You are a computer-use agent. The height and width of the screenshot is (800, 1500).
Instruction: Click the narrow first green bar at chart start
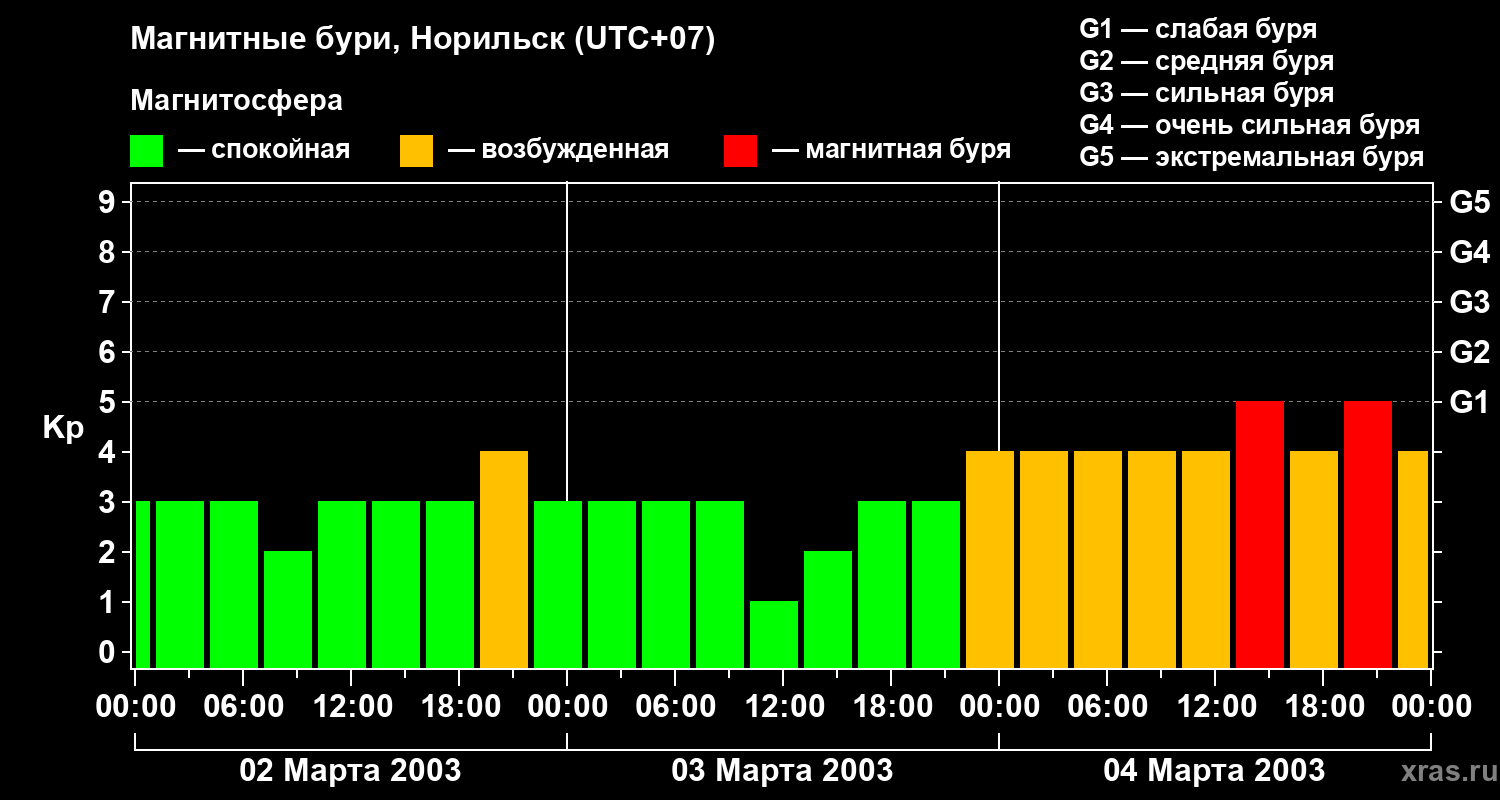pos(142,584)
